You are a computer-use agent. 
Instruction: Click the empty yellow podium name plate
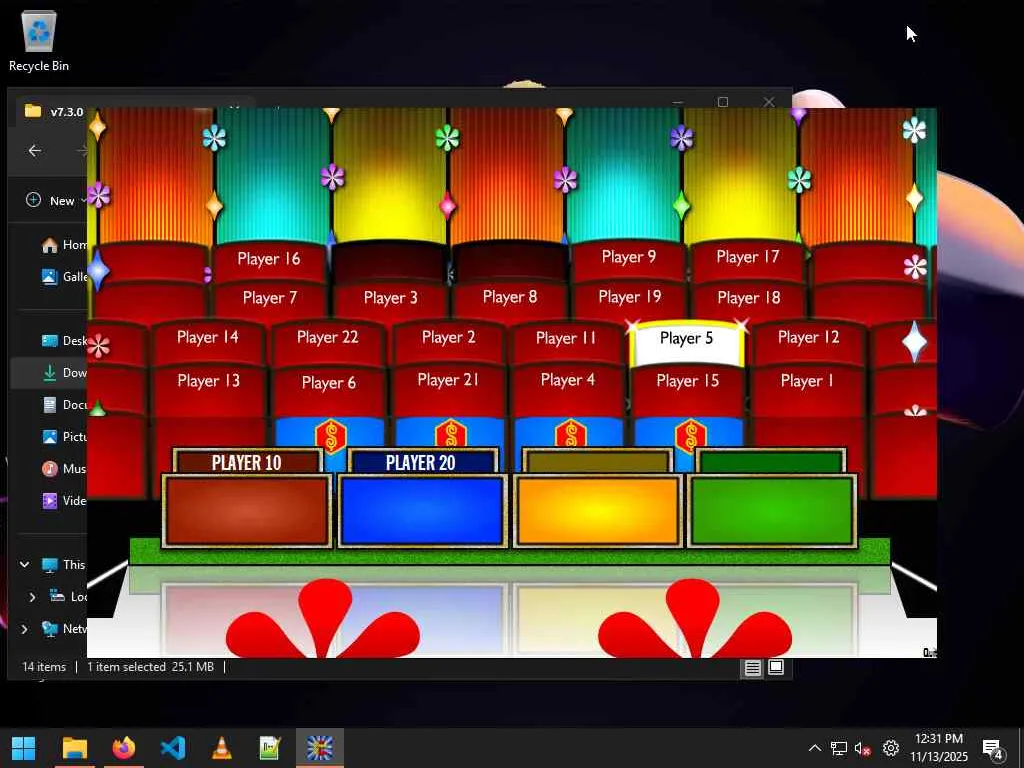(x=598, y=462)
